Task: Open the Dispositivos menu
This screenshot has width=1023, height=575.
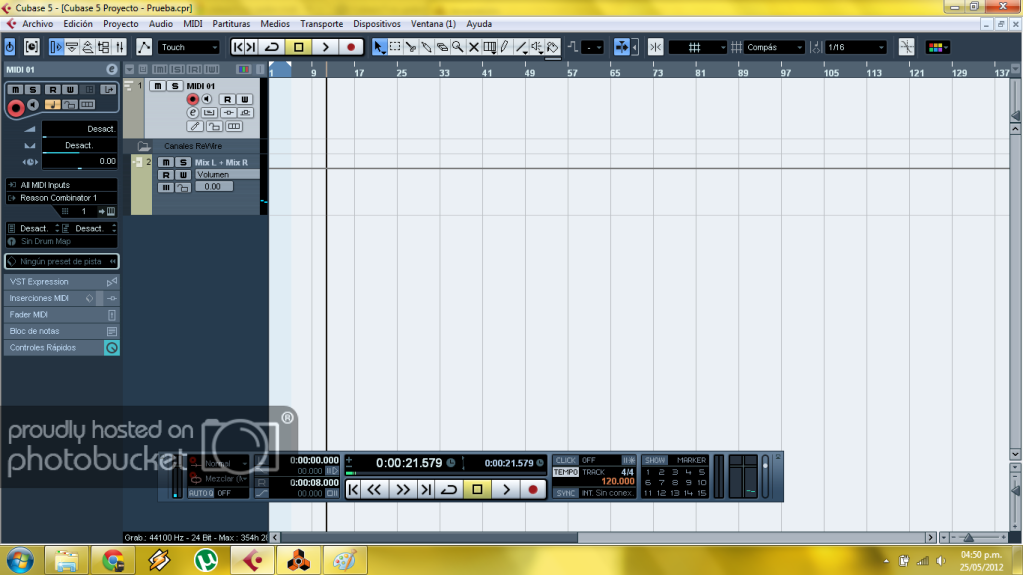Action: 376,23
